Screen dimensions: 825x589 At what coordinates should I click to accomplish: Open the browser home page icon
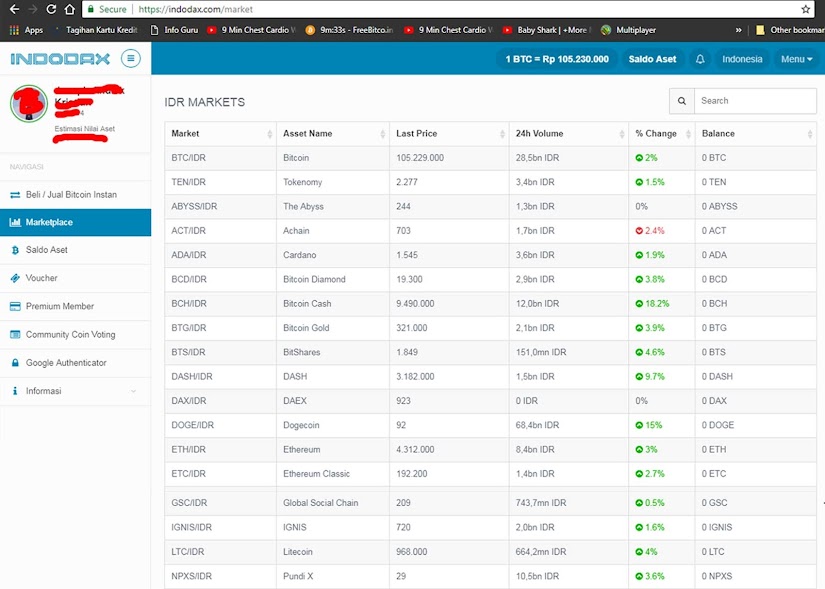[69, 9]
